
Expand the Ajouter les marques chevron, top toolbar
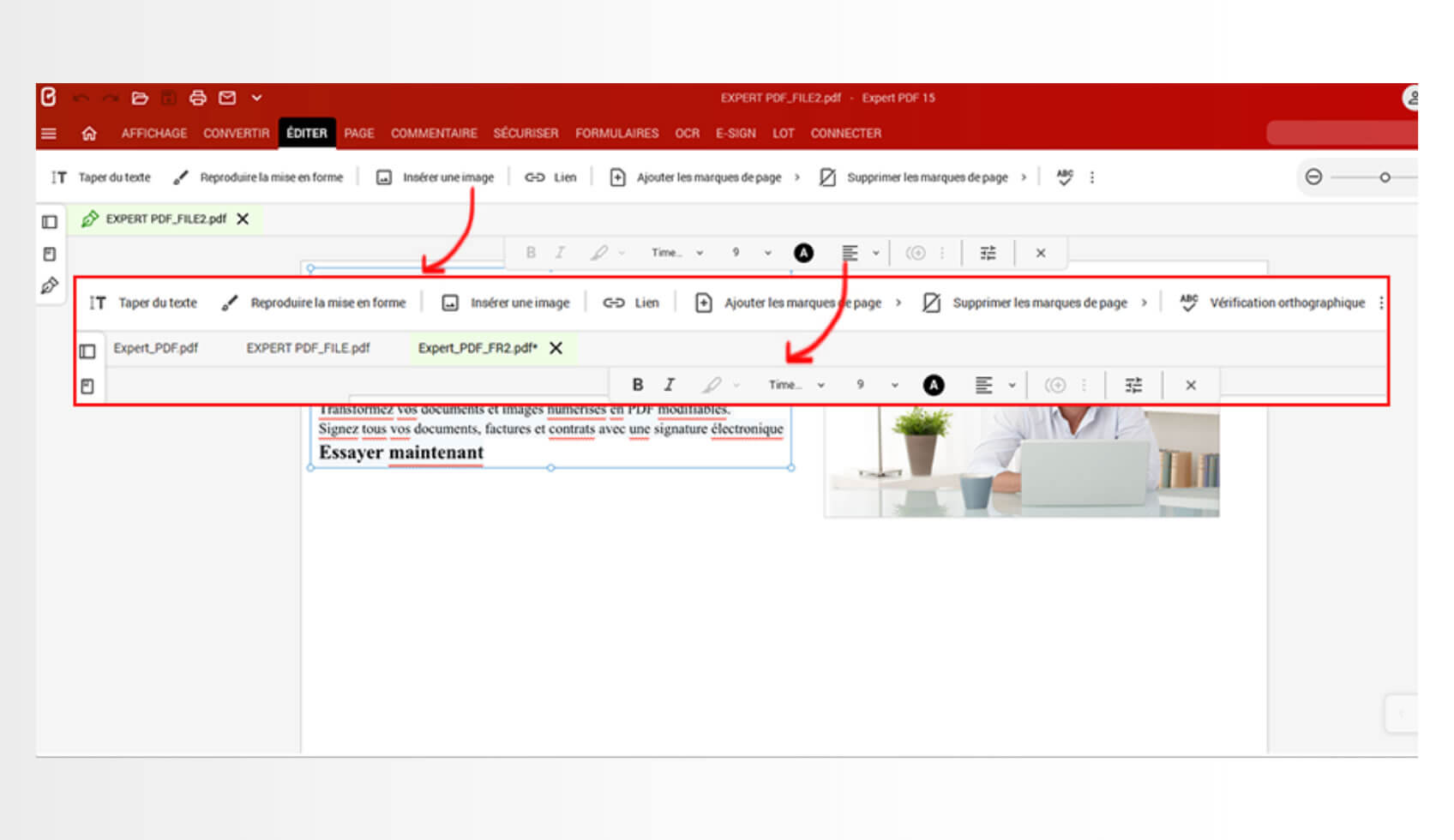coord(797,177)
